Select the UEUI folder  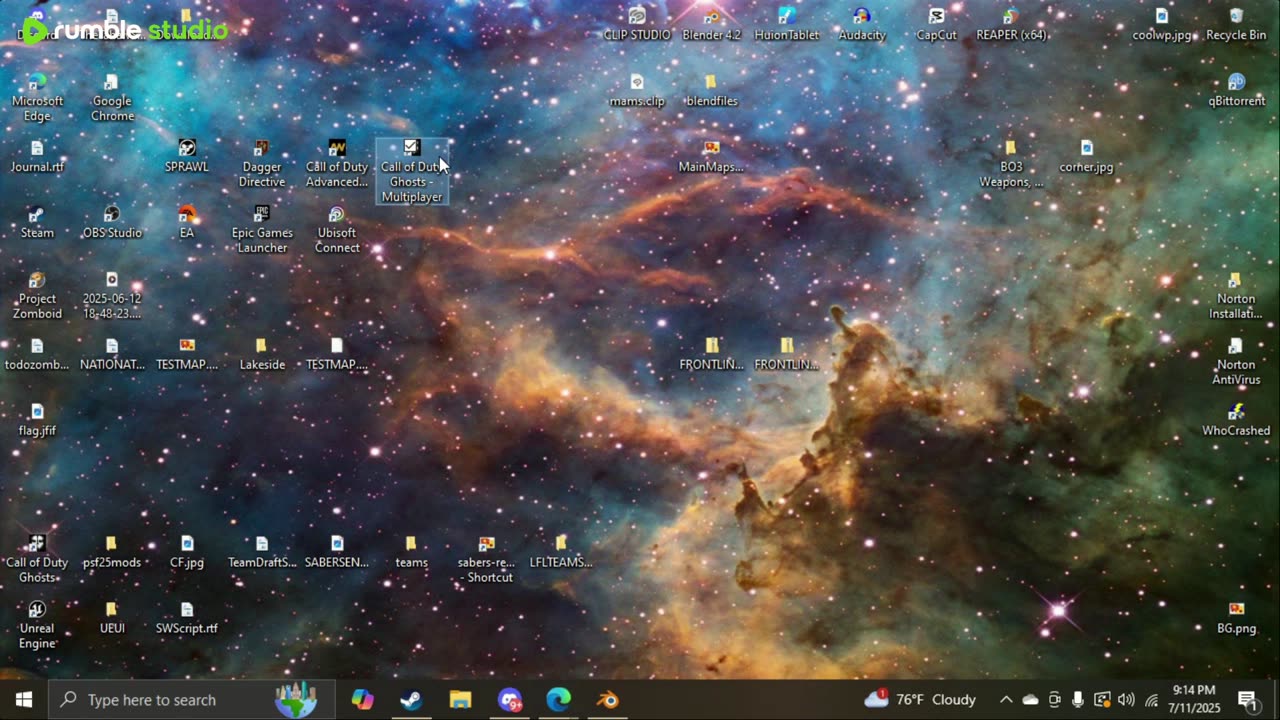pos(112,618)
